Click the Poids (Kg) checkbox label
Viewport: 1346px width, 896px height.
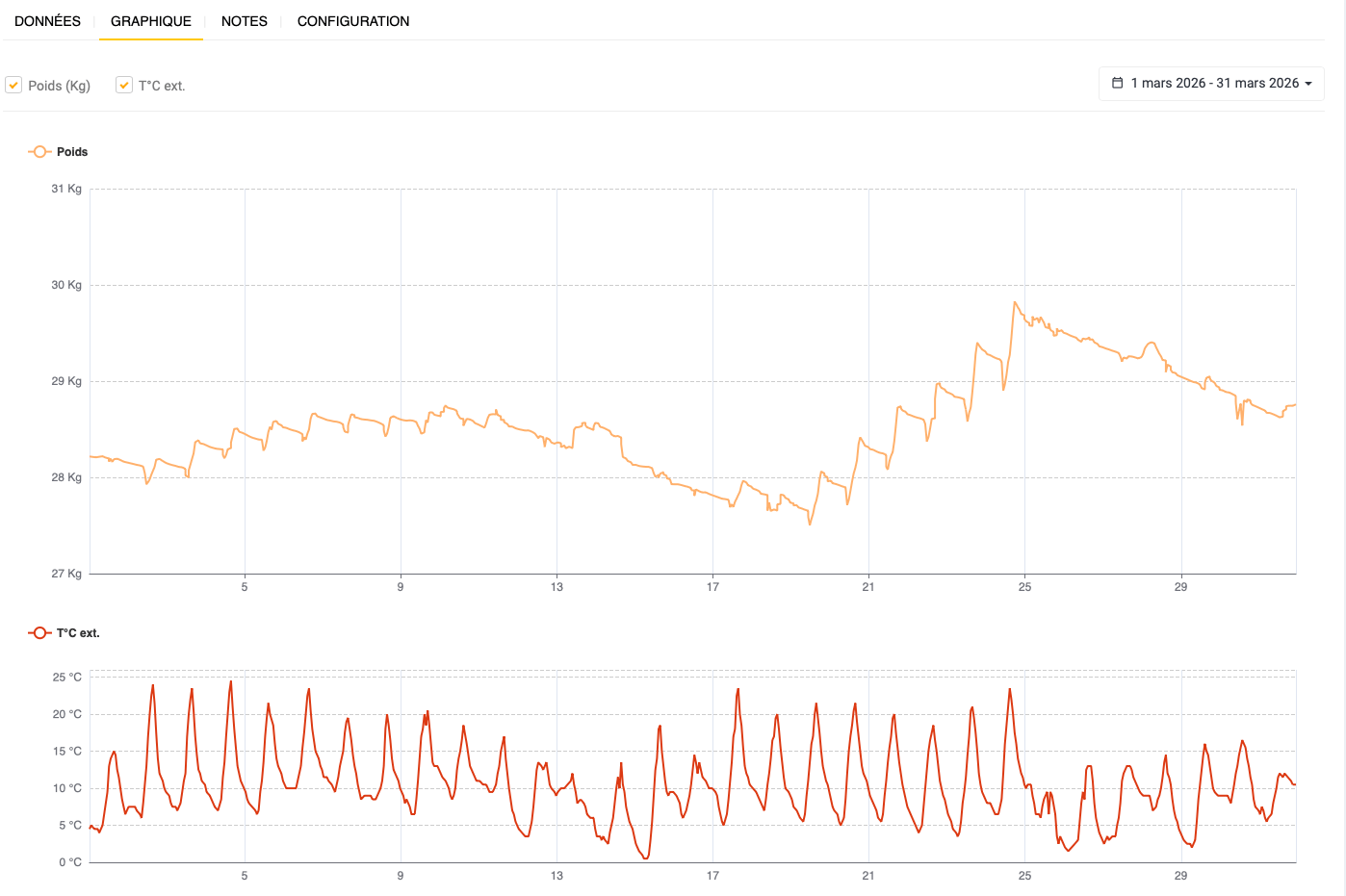point(59,86)
